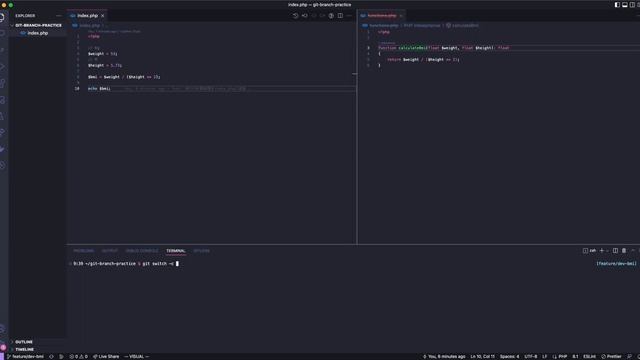Collapse the GIT-BRANCH-PRACTICE folder
The image size is (640, 360).
37,25
